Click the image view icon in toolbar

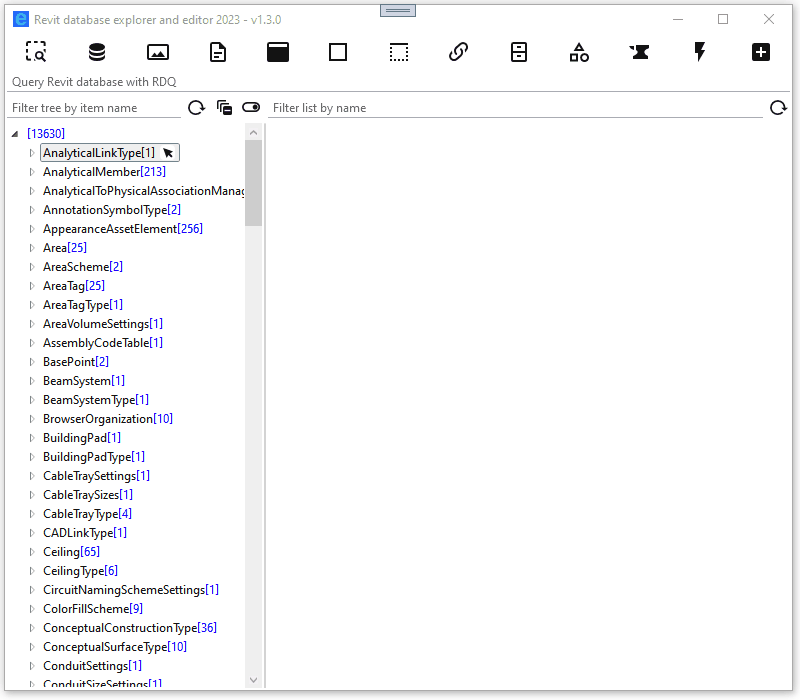pyautogui.click(x=158, y=52)
